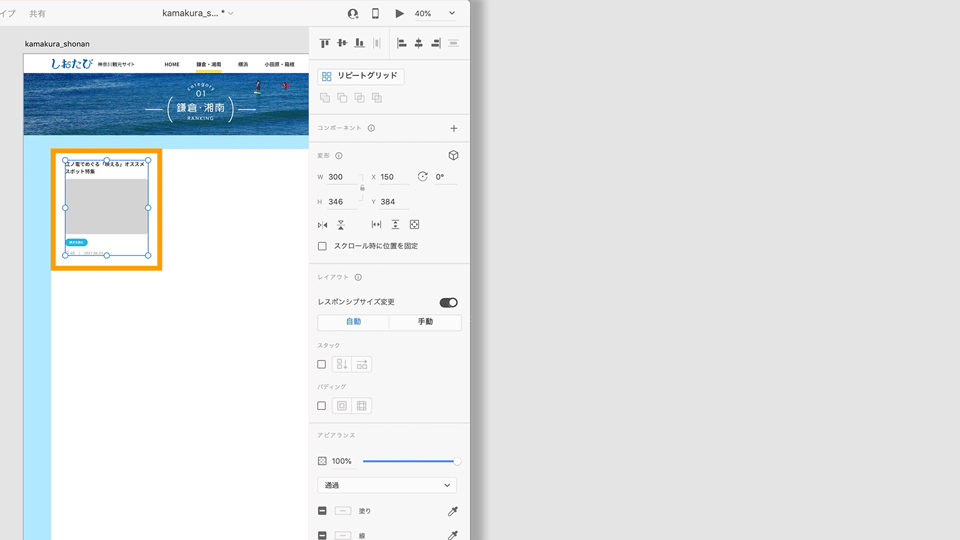The image size is (960, 540).
Task: Distribute selection horizontally
Action: (x=377, y=43)
